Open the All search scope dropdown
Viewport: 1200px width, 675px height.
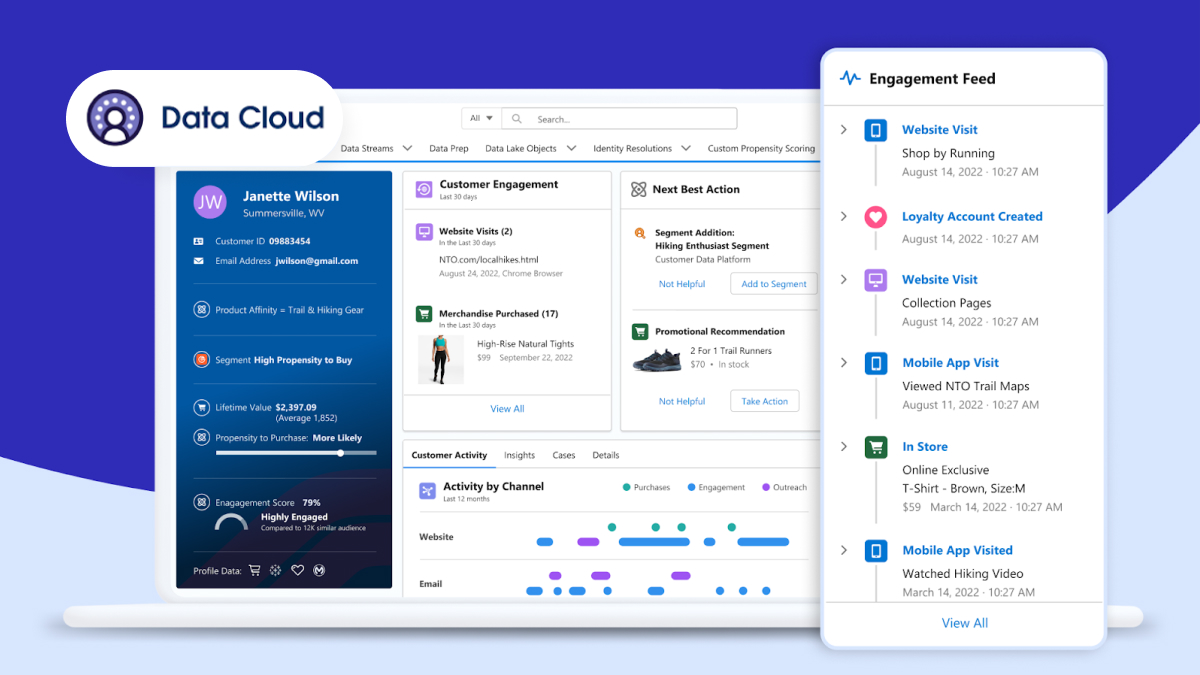pos(481,118)
